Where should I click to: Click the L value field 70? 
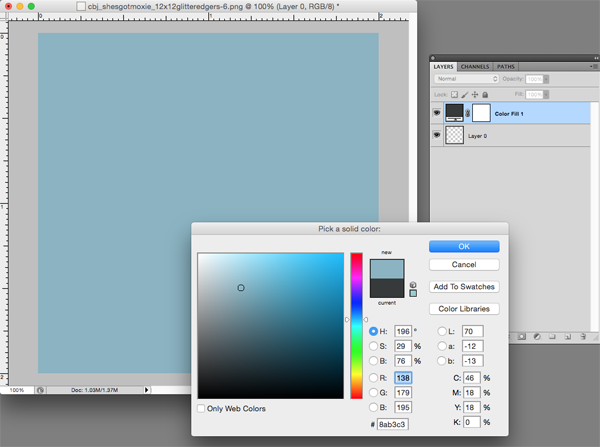click(x=473, y=331)
